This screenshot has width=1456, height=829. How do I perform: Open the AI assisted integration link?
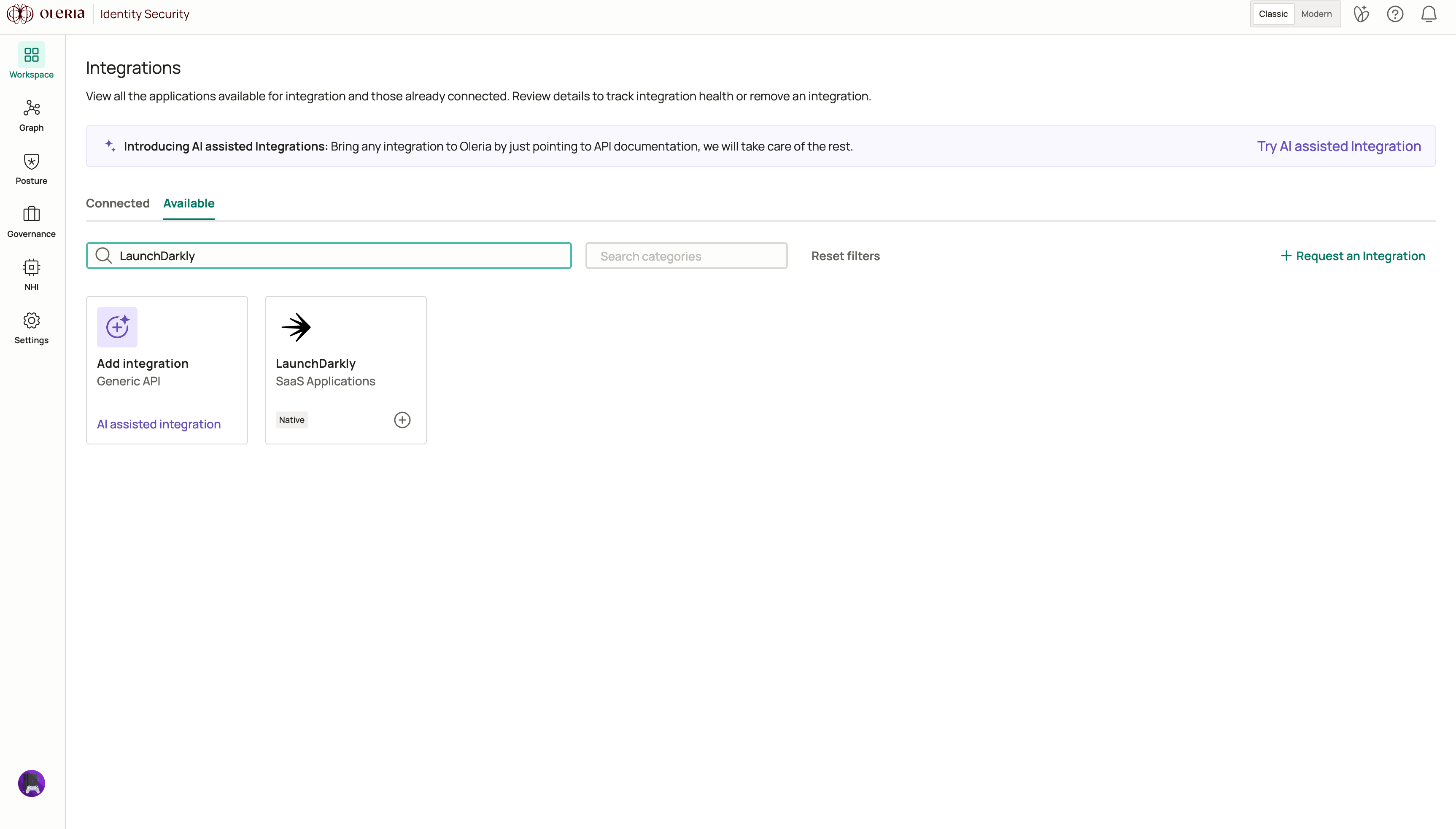(x=158, y=424)
